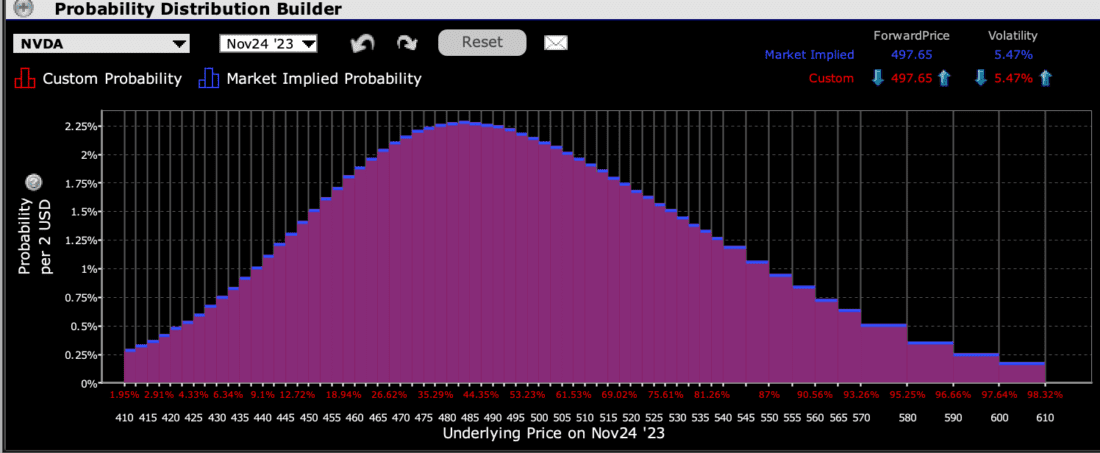Click the 44.35% cumulative probability label

(481, 395)
